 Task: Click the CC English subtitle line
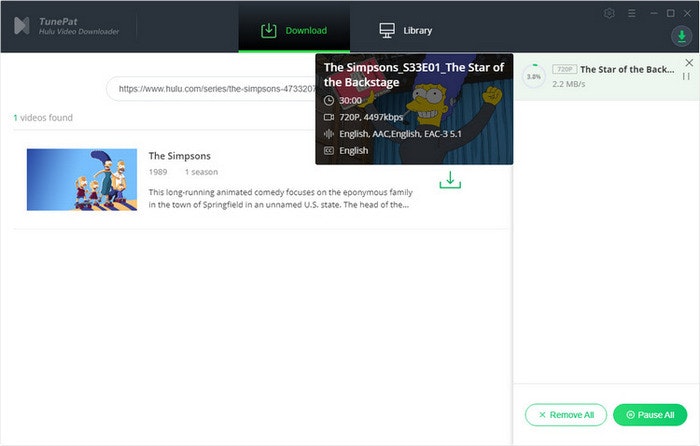[x=346, y=150]
